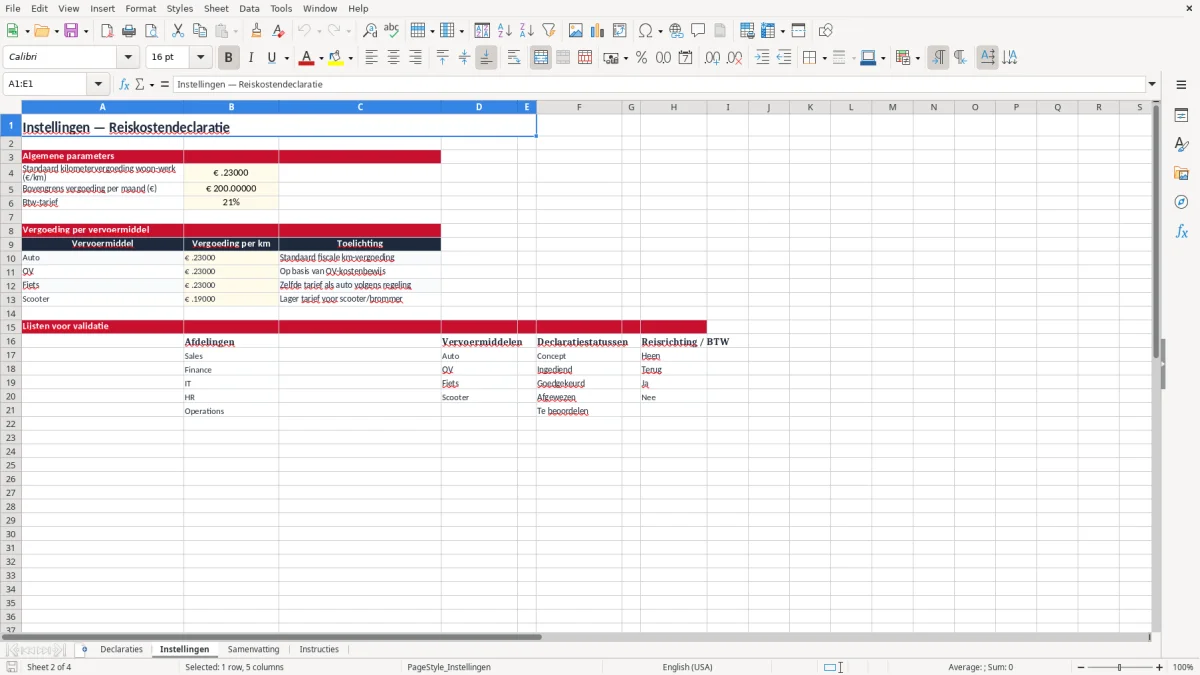Open the Underline style dropdown arrow

(x=286, y=58)
